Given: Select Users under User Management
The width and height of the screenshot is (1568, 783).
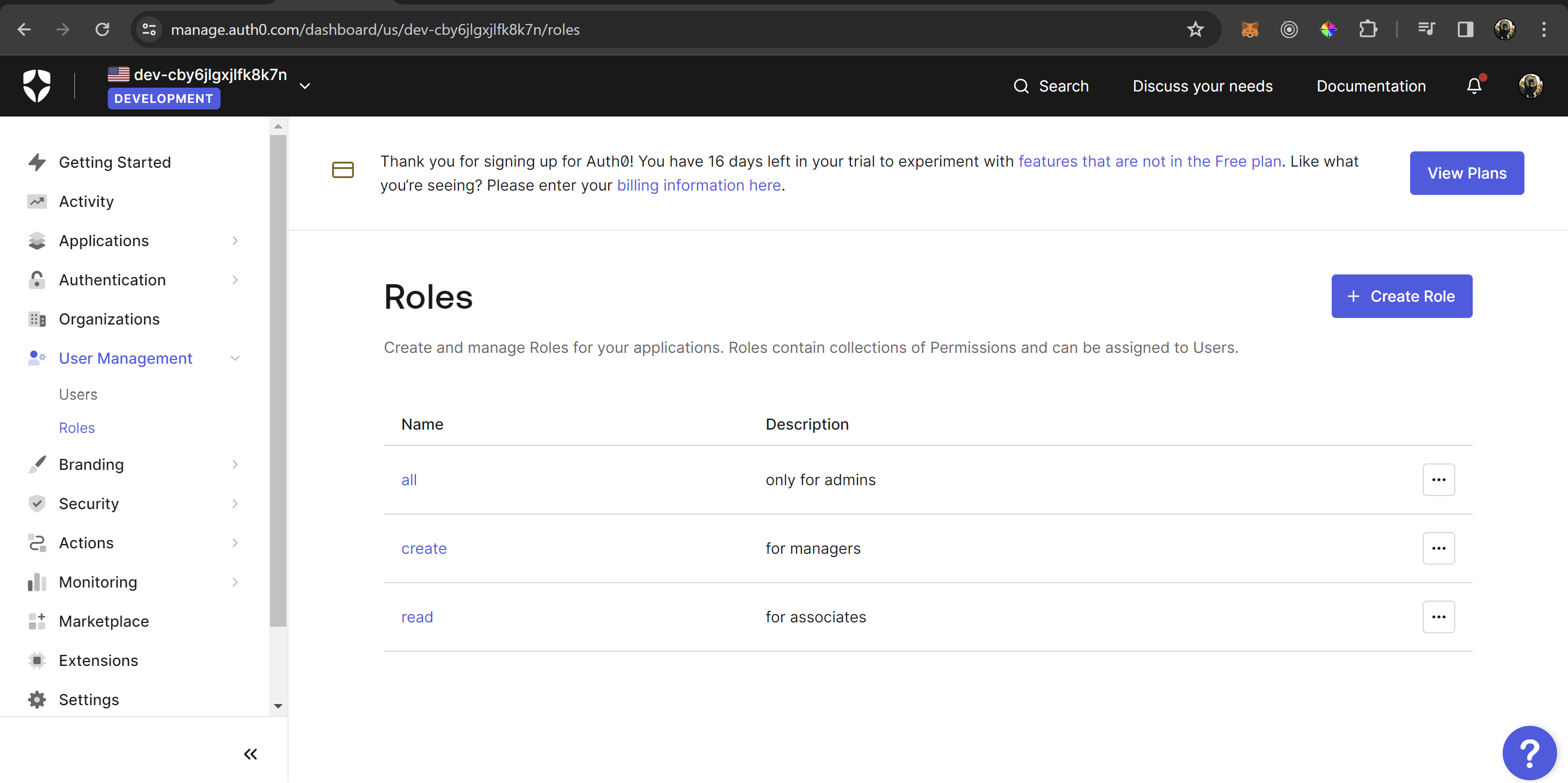Looking at the screenshot, I should (78, 394).
